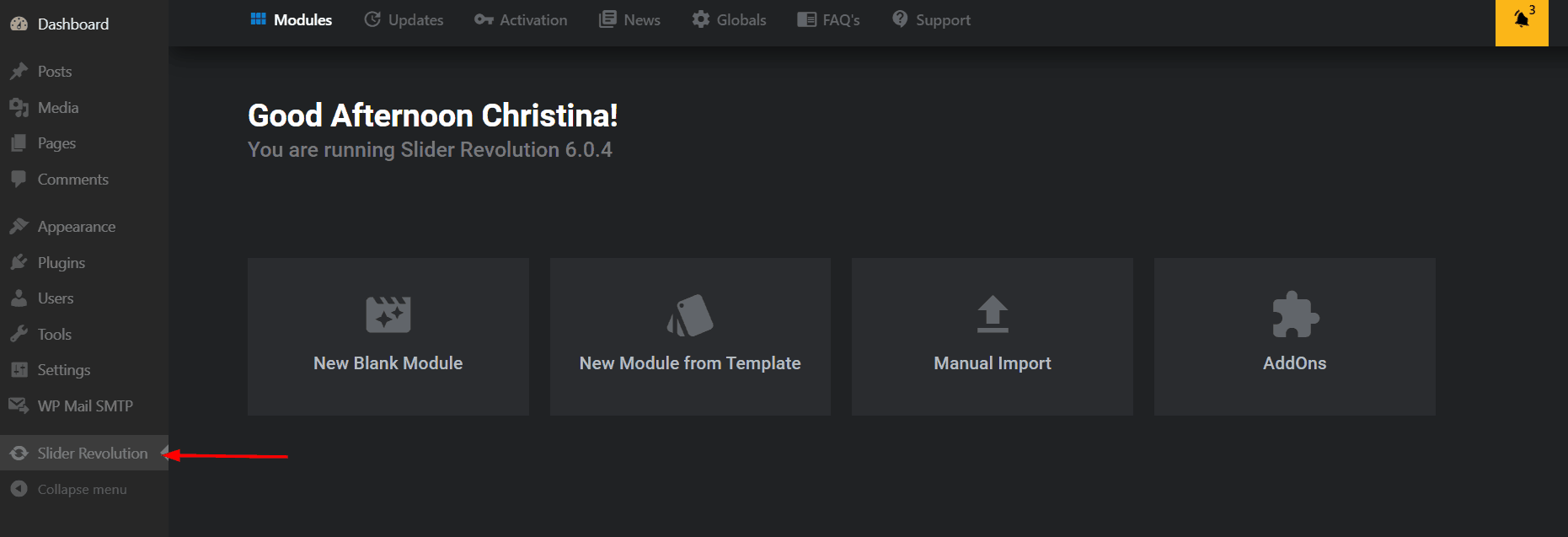Create a New Blank Module
The image size is (1568, 537).
(x=388, y=336)
